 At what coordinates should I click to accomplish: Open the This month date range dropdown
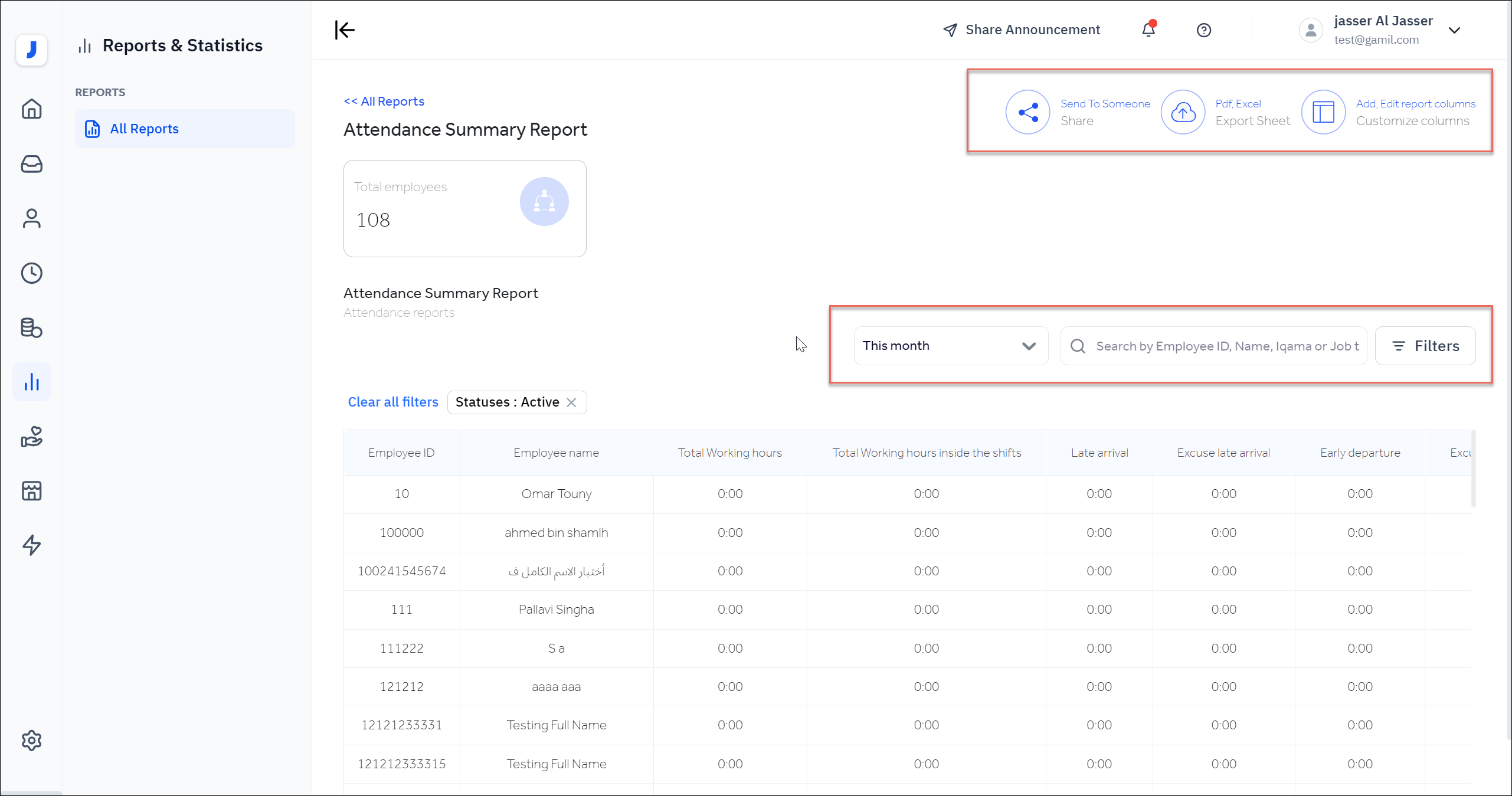950,346
